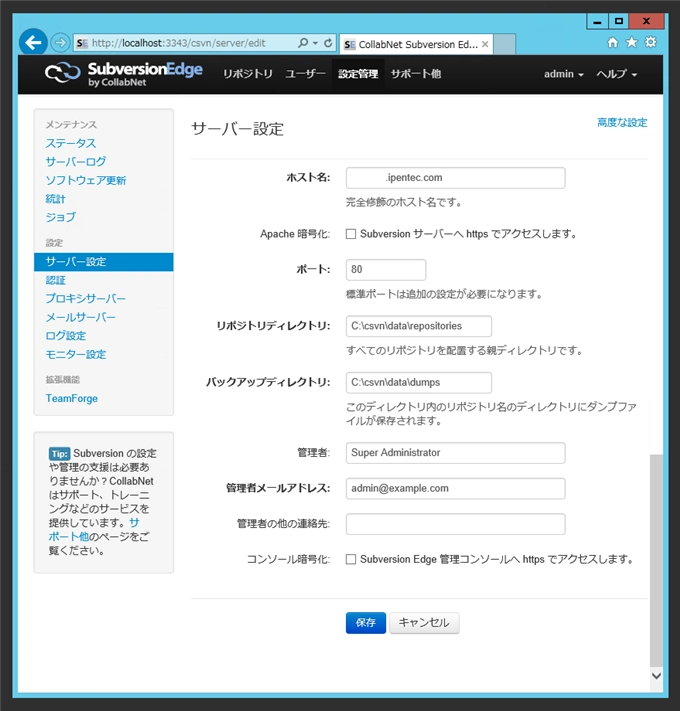The width and height of the screenshot is (680, 711).
Task: Open the browser home icon
Action: coord(612,43)
